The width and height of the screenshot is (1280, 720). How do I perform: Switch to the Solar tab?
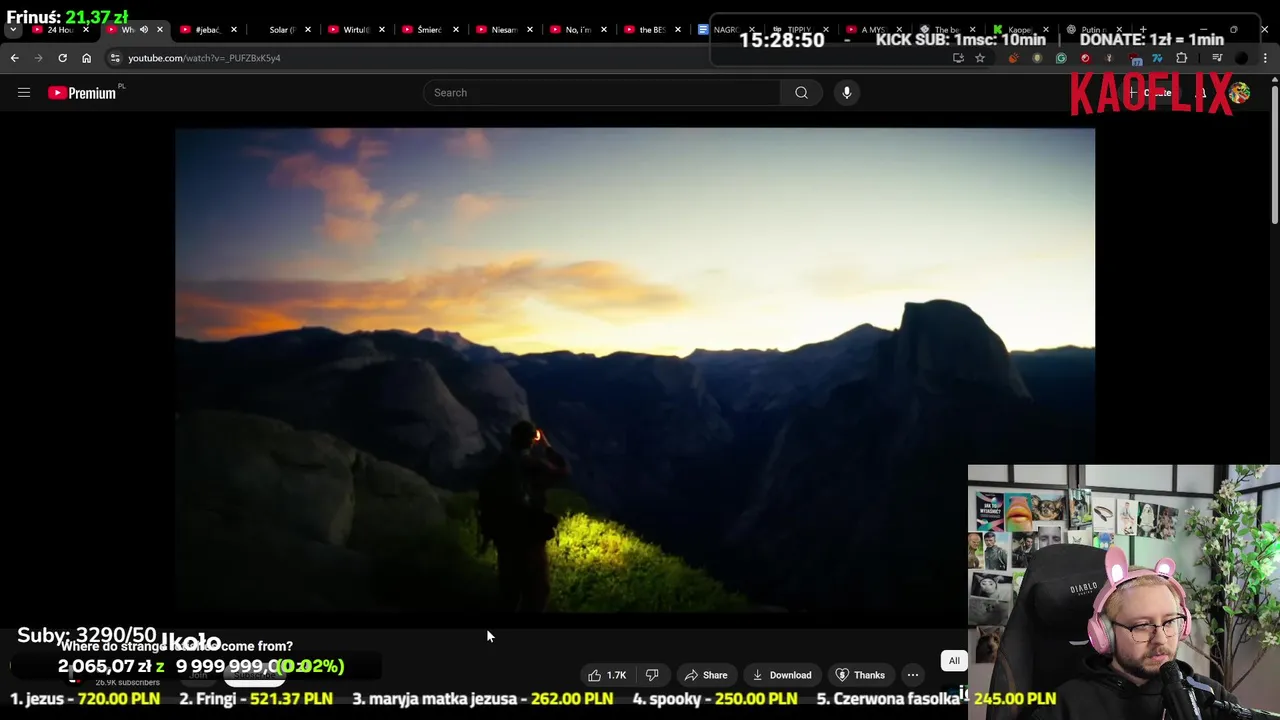(281, 30)
